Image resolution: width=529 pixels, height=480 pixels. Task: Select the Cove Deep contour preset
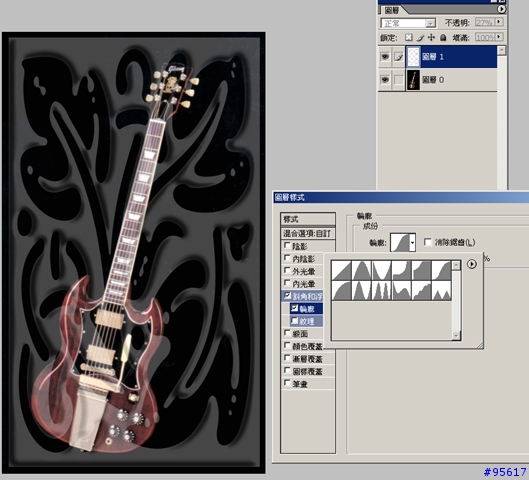pyautogui.click(x=401, y=270)
